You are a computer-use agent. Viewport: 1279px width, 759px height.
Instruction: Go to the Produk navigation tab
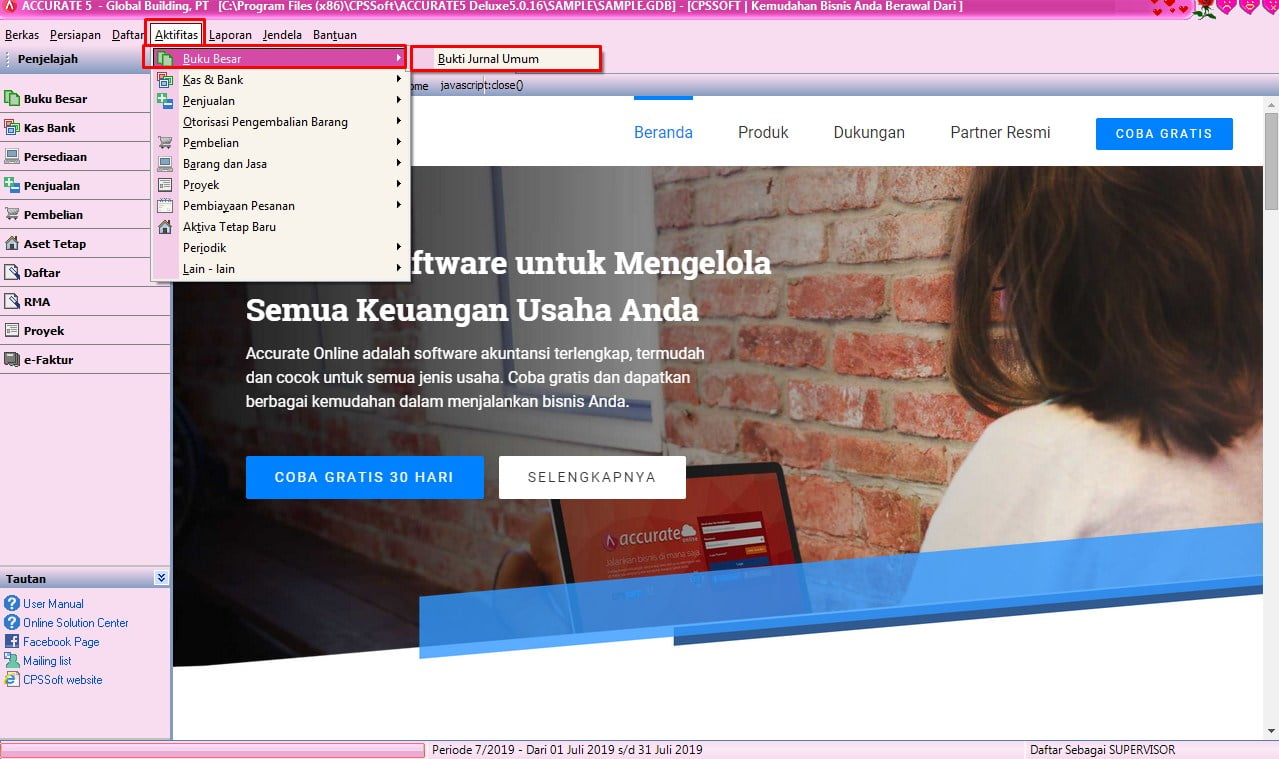click(763, 133)
